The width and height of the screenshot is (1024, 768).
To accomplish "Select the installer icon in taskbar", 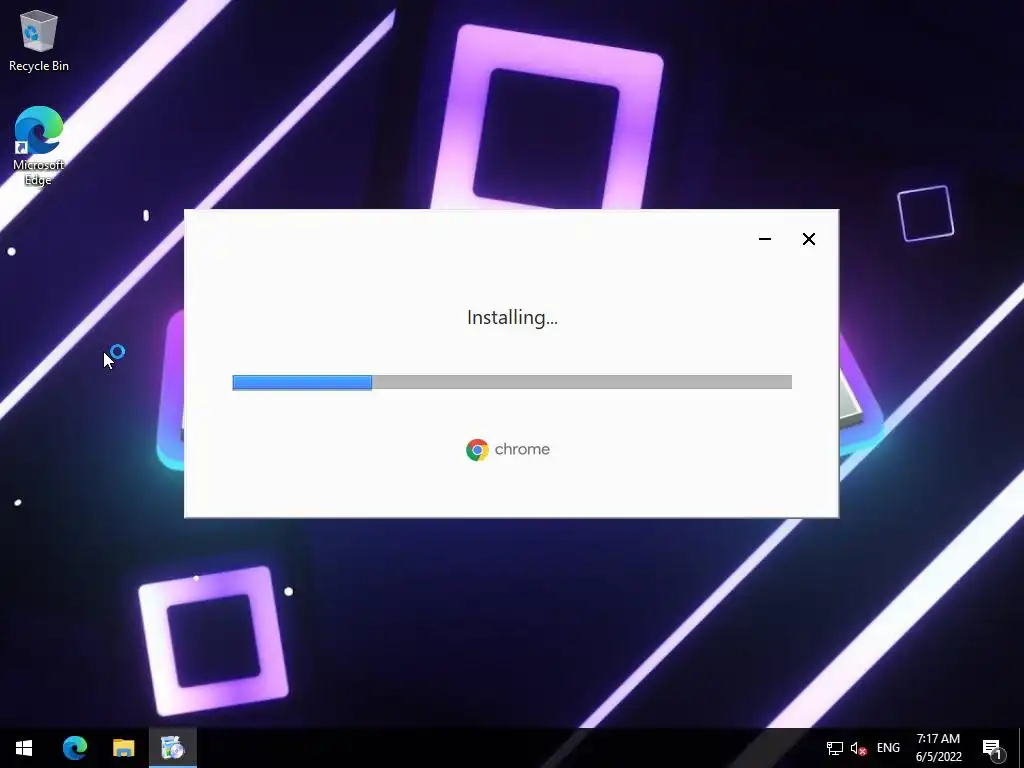I will (x=173, y=748).
